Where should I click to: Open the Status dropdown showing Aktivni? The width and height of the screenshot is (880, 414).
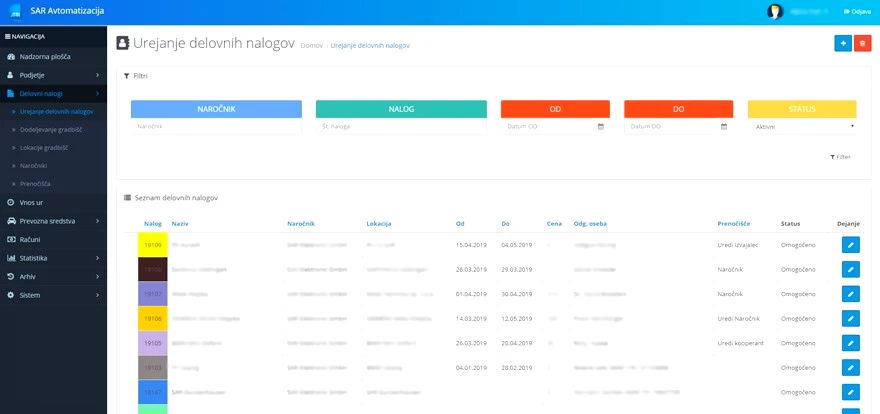click(802, 127)
